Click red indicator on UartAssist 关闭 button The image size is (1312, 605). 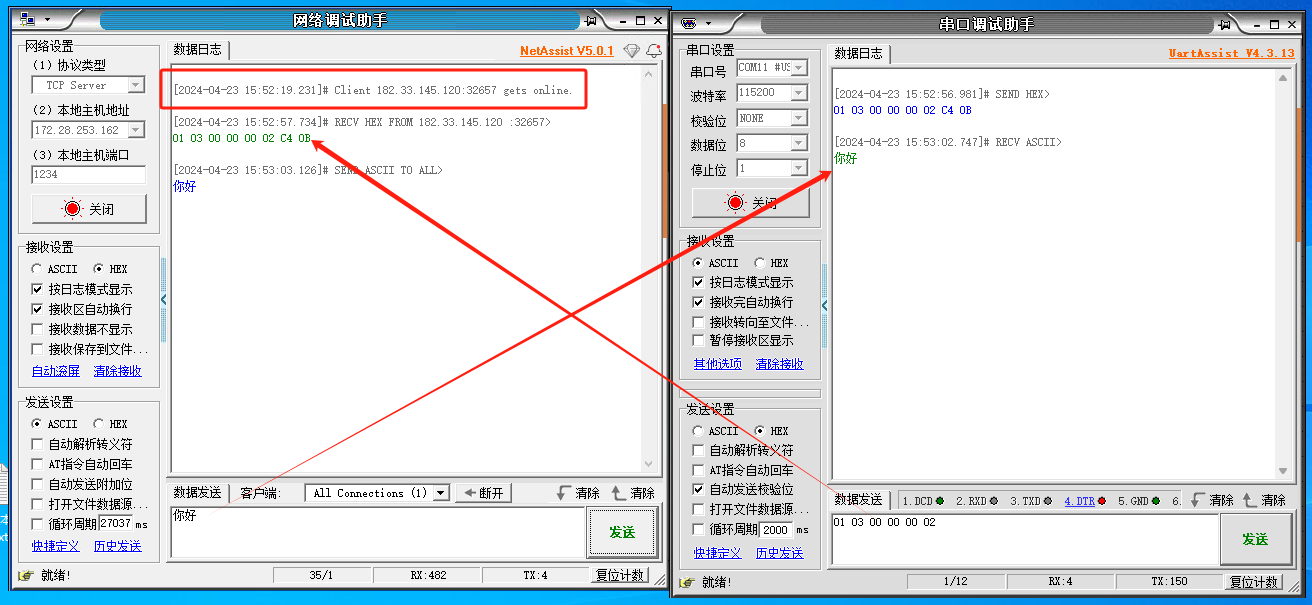tap(736, 203)
